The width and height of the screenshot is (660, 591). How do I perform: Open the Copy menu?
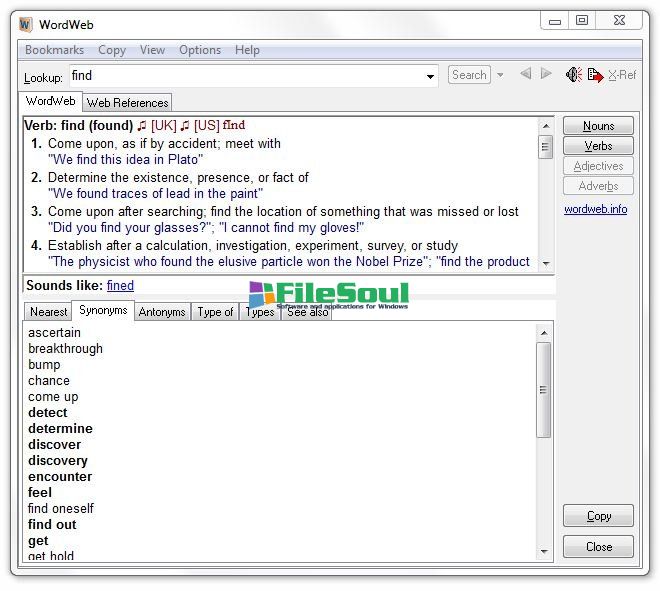pos(112,50)
